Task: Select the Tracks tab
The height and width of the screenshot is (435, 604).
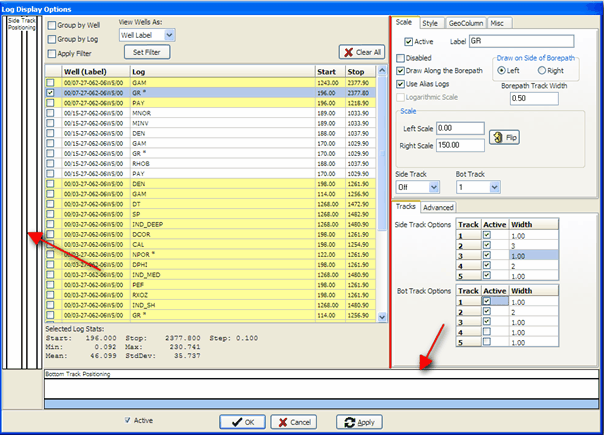Action: (x=406, y=207)
